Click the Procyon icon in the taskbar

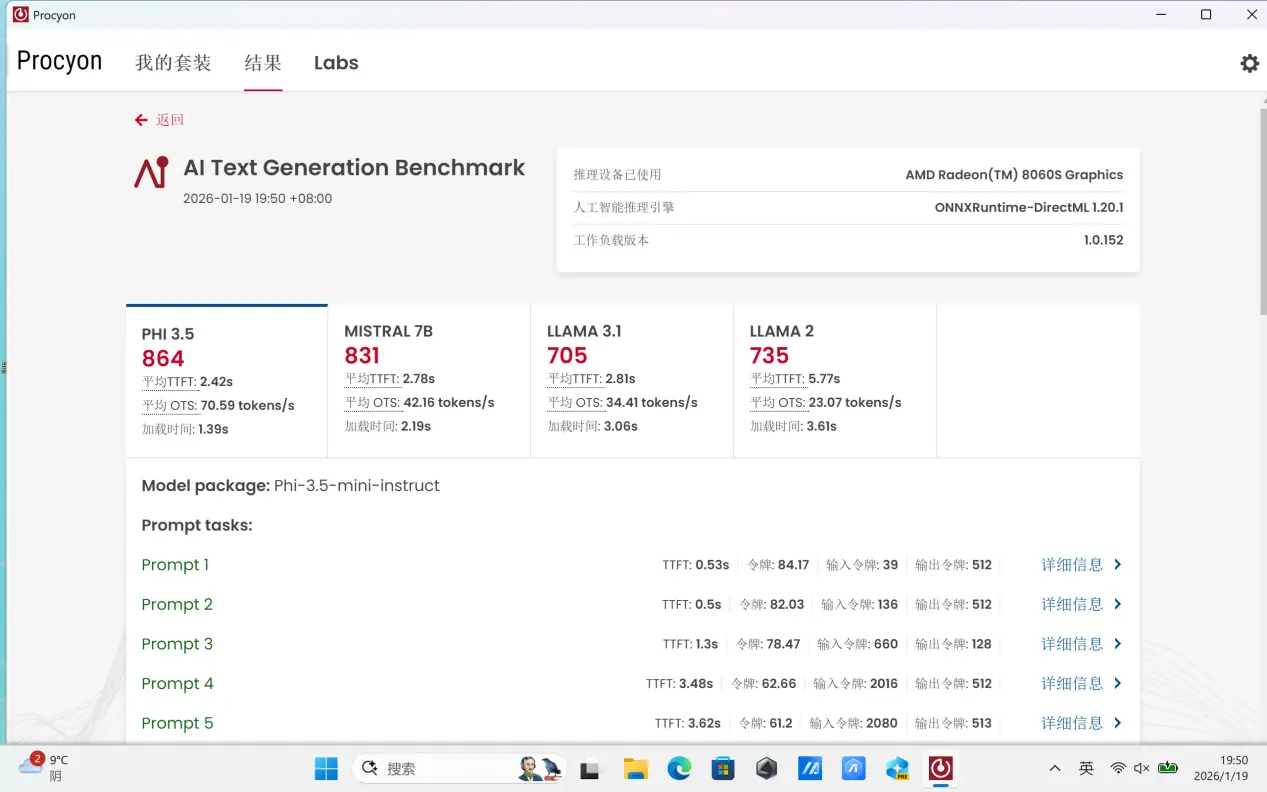940,768
